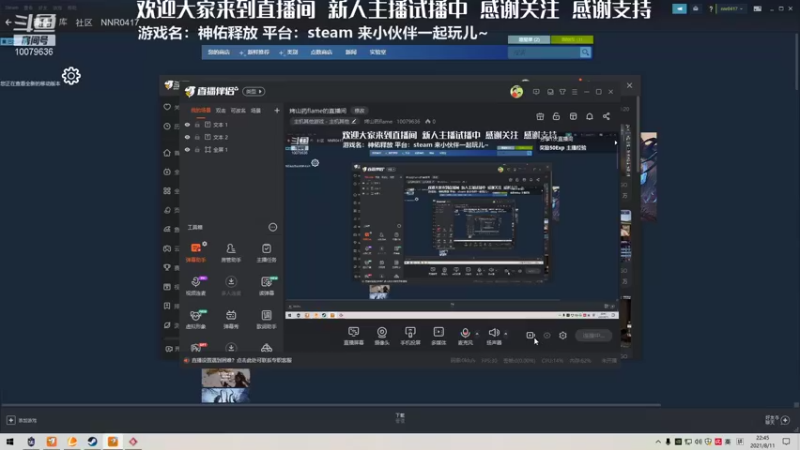Open Steam 添加游戏 at bottom left
The height and width of the screenshot is (450, 800).
point(22,420)
